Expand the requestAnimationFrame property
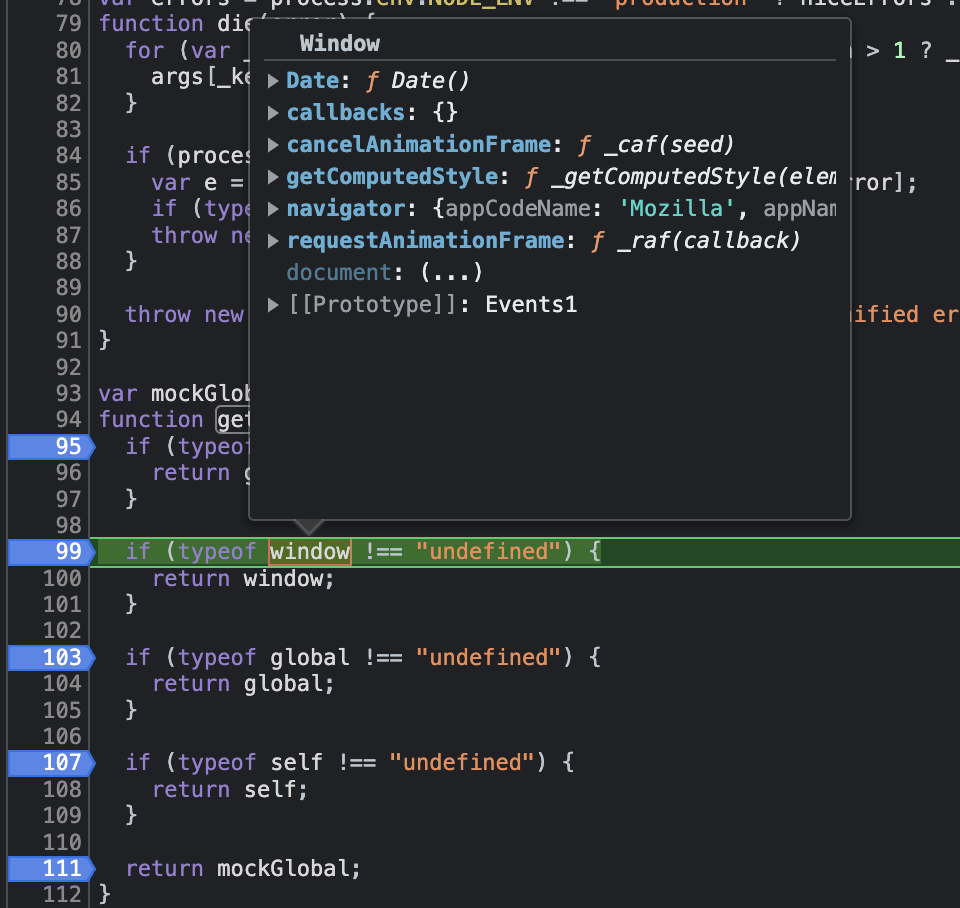This screenshot has width=960, height=908. (273, 240)
